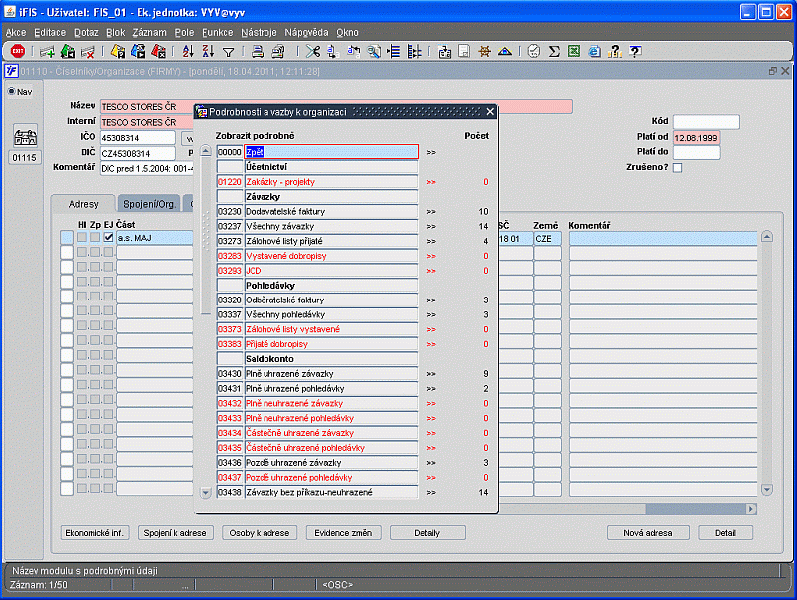Click the building icon above 01115
797x600 pixels.
[25, 136]
